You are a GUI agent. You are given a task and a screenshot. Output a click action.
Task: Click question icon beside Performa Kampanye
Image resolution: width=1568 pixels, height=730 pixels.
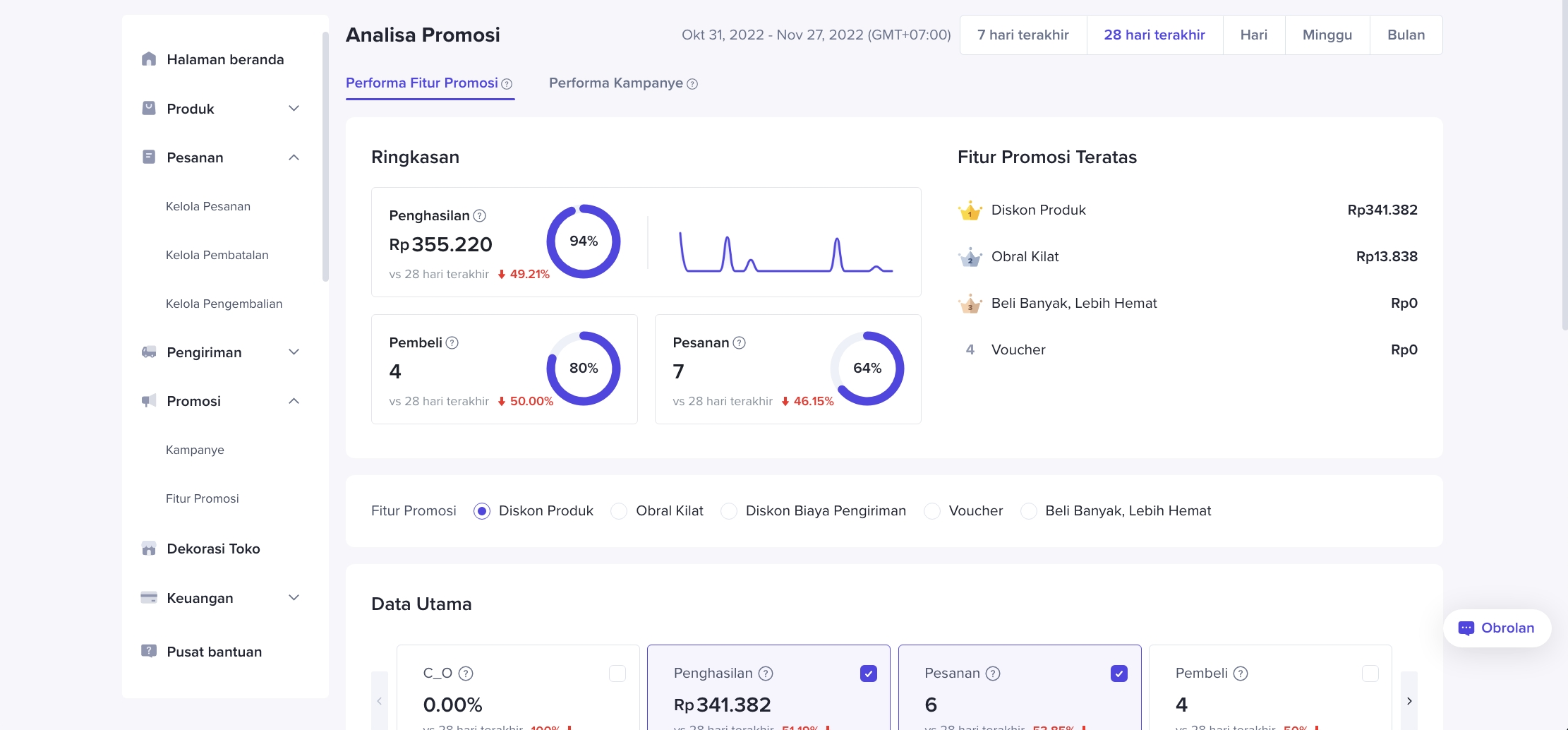(692, 84)
